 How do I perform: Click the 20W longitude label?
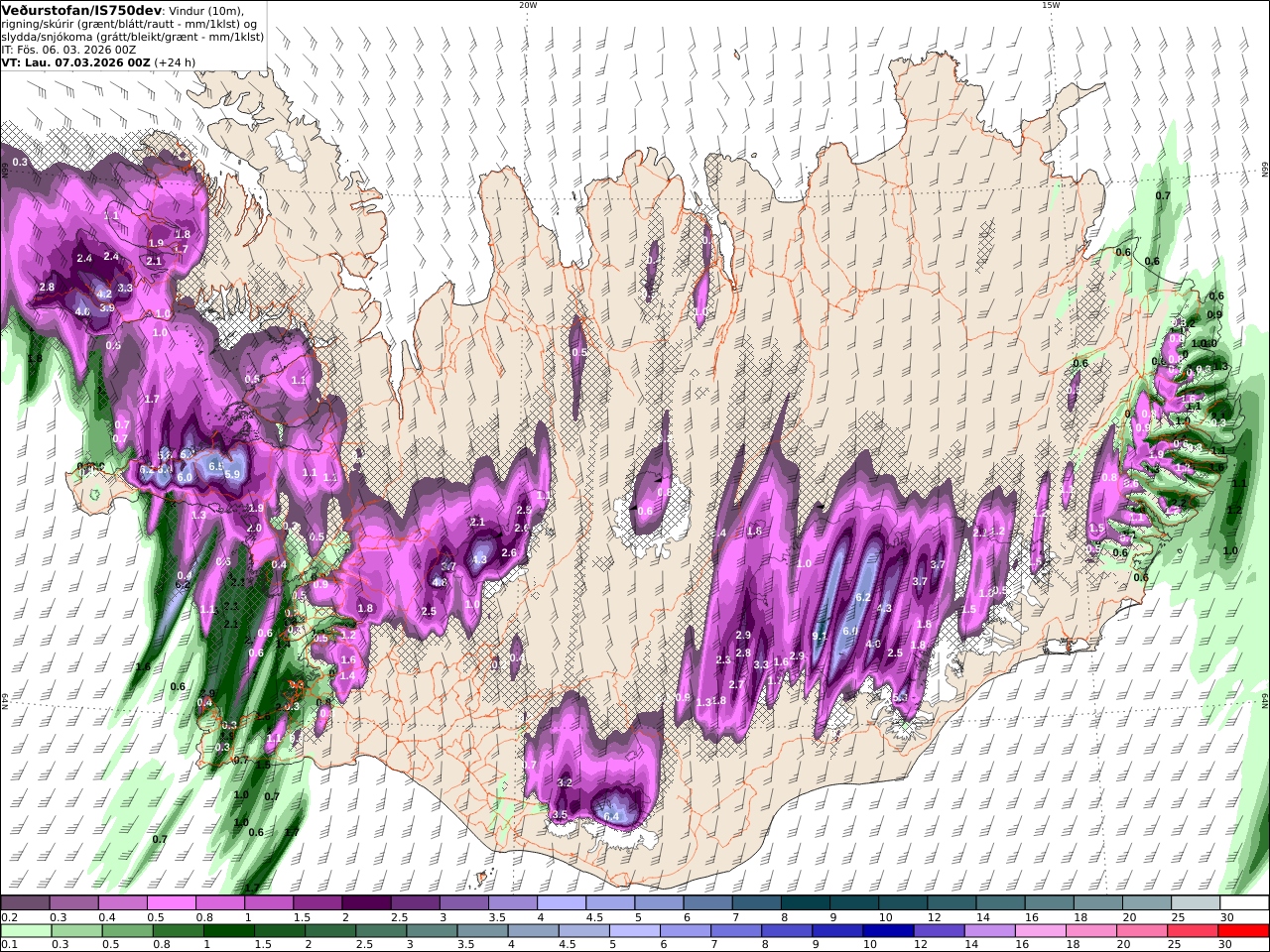tap(527, 5)
